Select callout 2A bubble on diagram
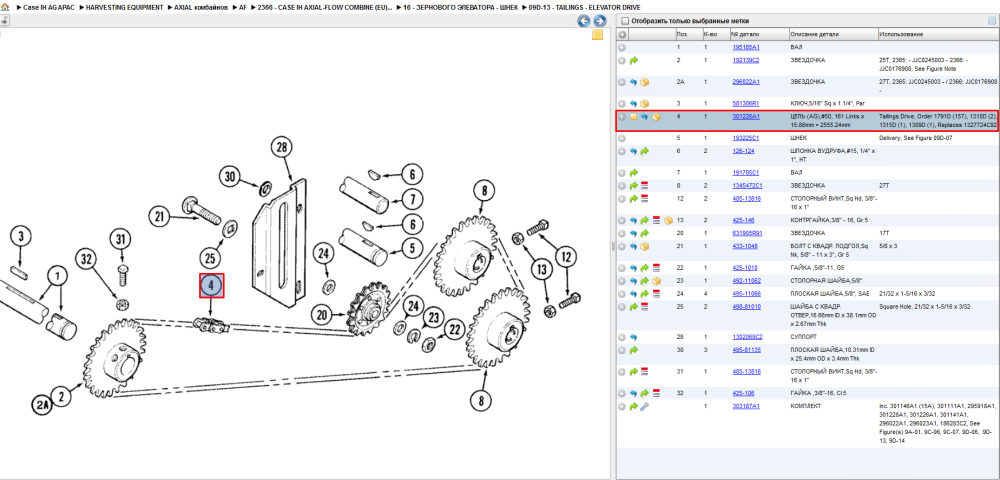The image size is (1000, 480). coord(41,404)
